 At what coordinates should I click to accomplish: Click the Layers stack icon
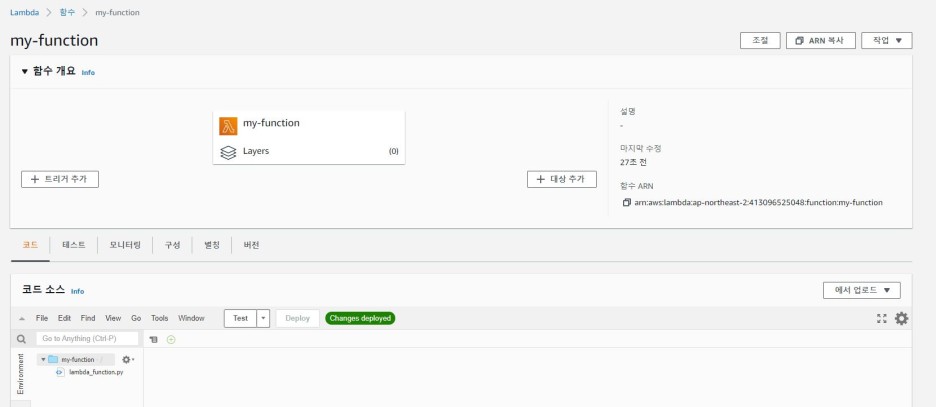tap(228, 153)
